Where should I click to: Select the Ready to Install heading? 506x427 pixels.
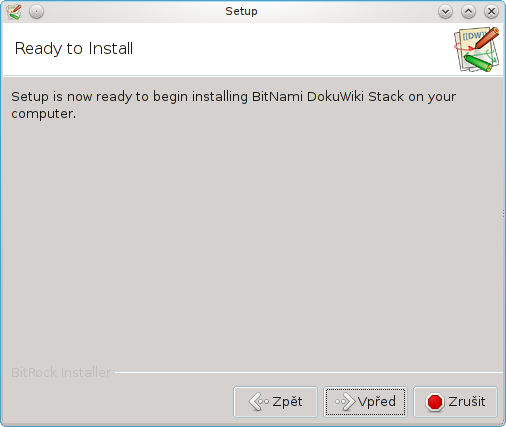pos(74,49)
